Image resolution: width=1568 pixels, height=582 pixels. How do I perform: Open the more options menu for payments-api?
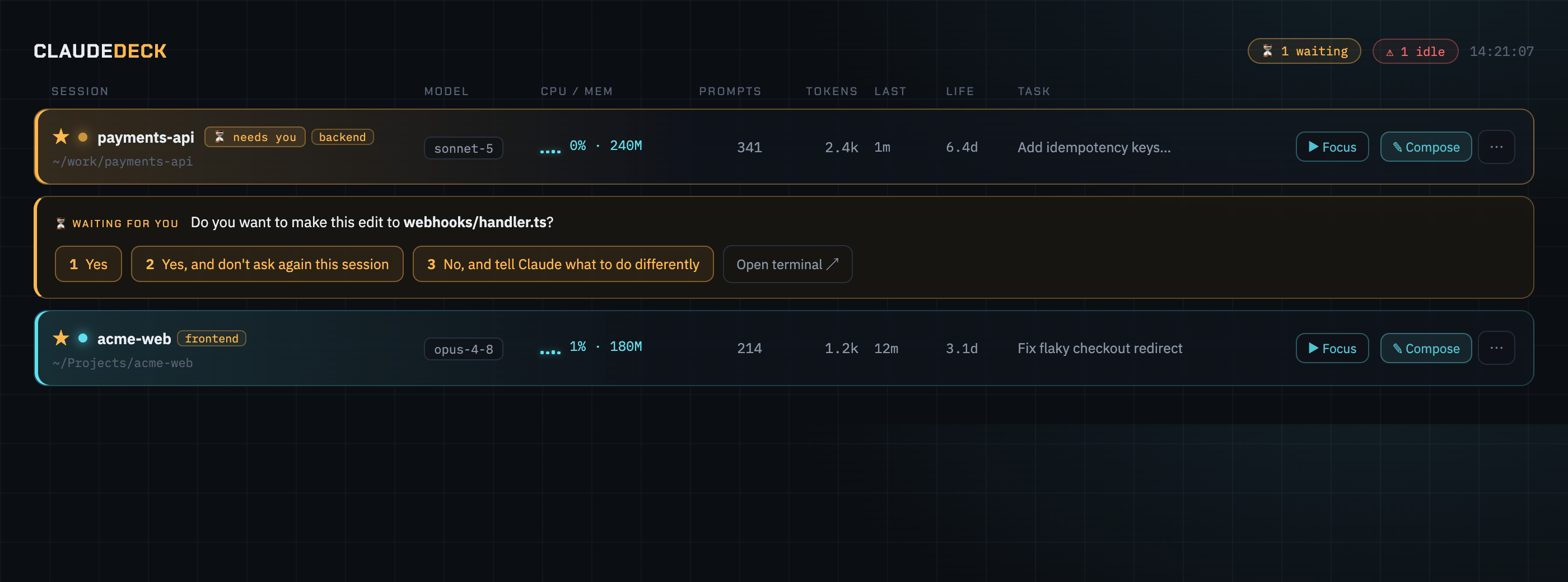(x=1496, y=147)
